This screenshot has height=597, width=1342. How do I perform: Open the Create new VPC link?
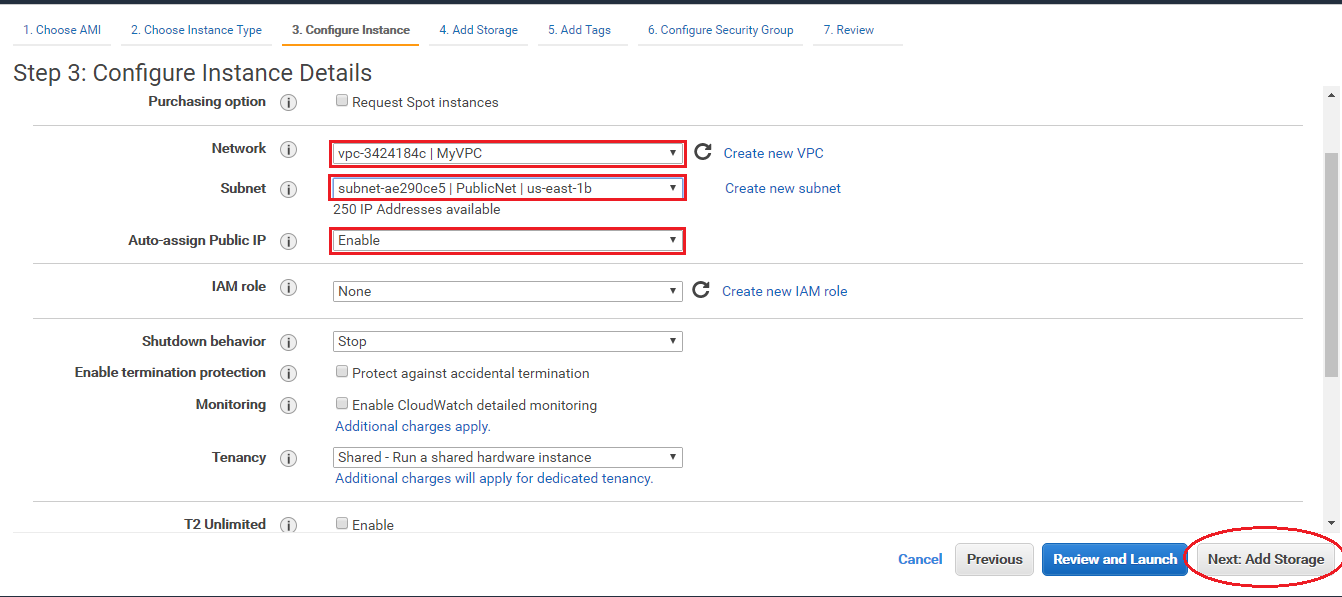(774, 153)
